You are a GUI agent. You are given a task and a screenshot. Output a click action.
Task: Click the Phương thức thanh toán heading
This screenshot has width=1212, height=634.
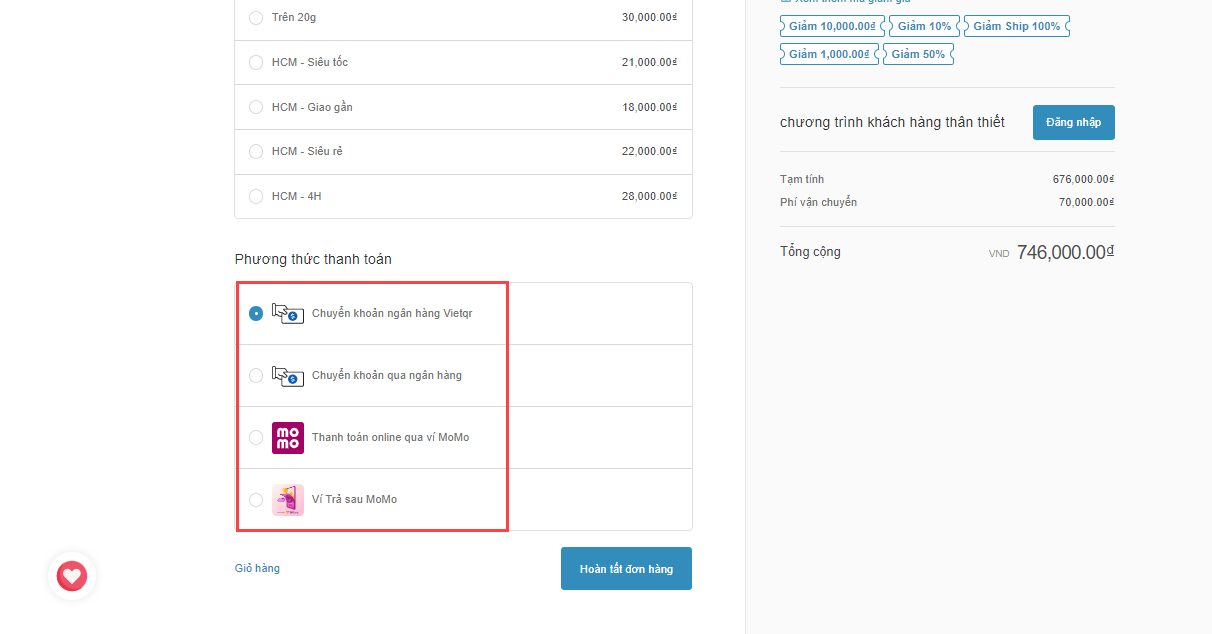click(313, 259)
